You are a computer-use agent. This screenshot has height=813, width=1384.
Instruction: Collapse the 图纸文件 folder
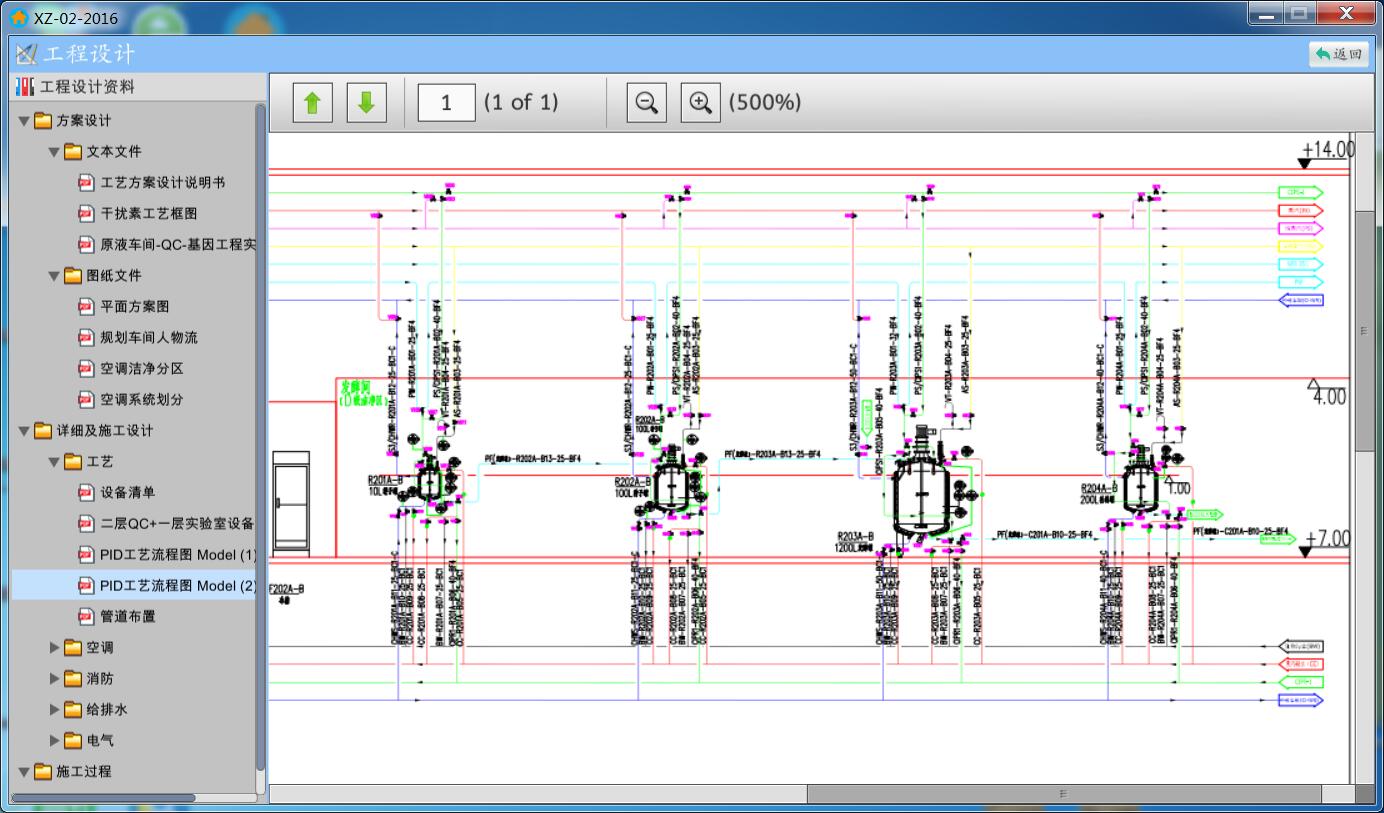pyautogui.click(x=55, y=276)
